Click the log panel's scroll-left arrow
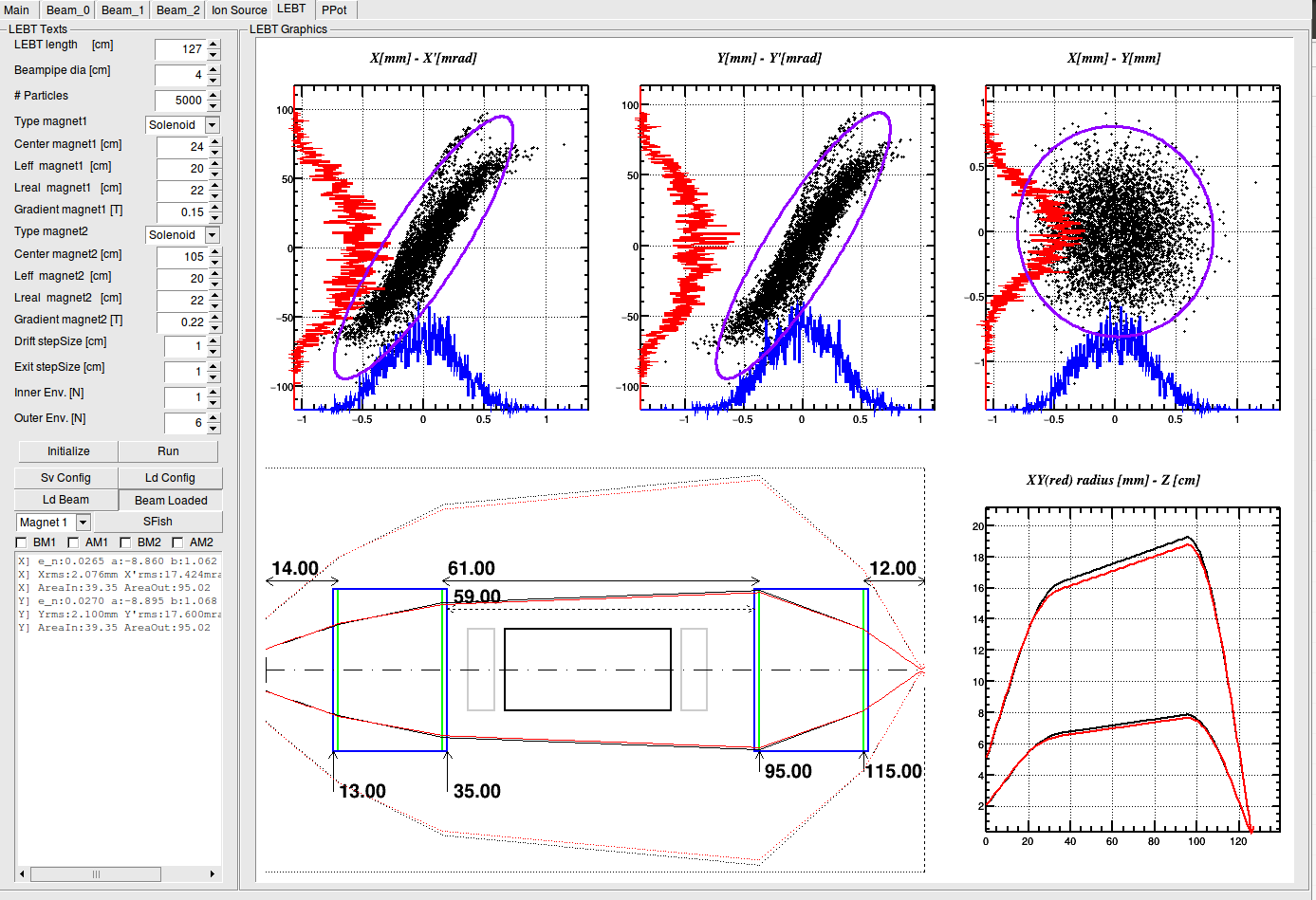Image resolution: width=1316 pixels, height=900 pixels. pos(23,874)
